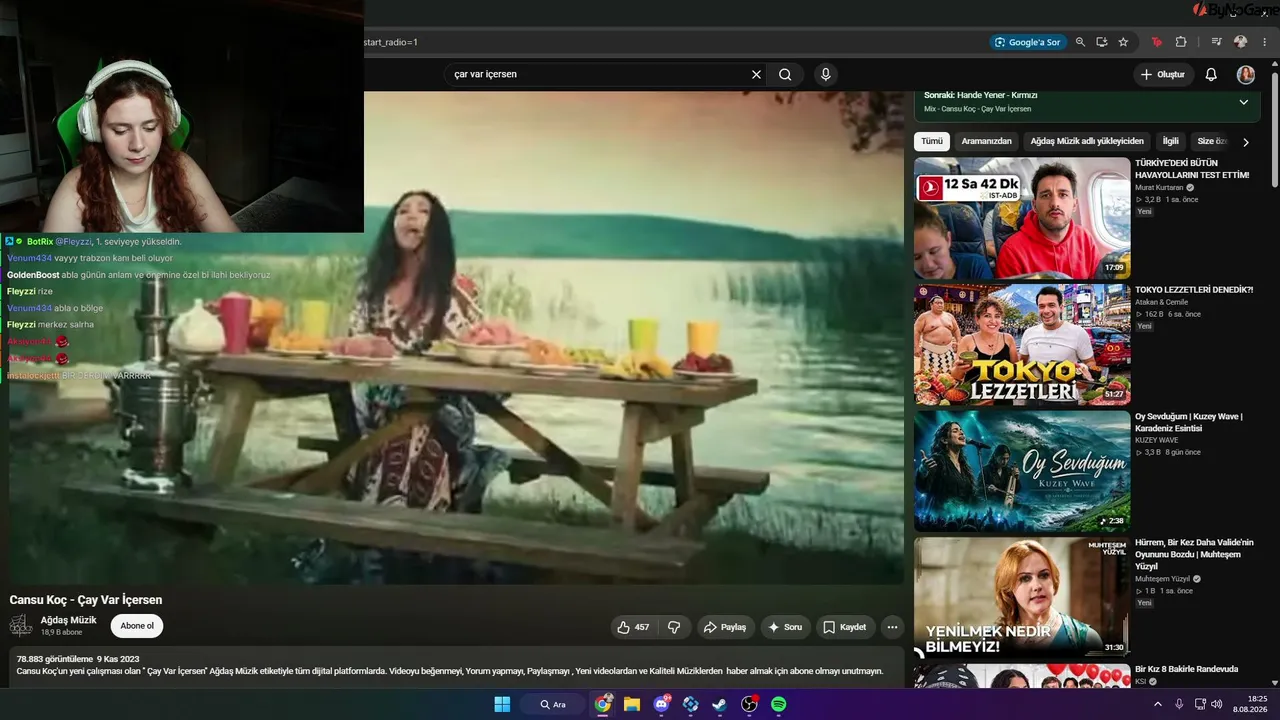Open the Bir Kız 8 Bakirle Randevuda title

tap(1186, 669)
